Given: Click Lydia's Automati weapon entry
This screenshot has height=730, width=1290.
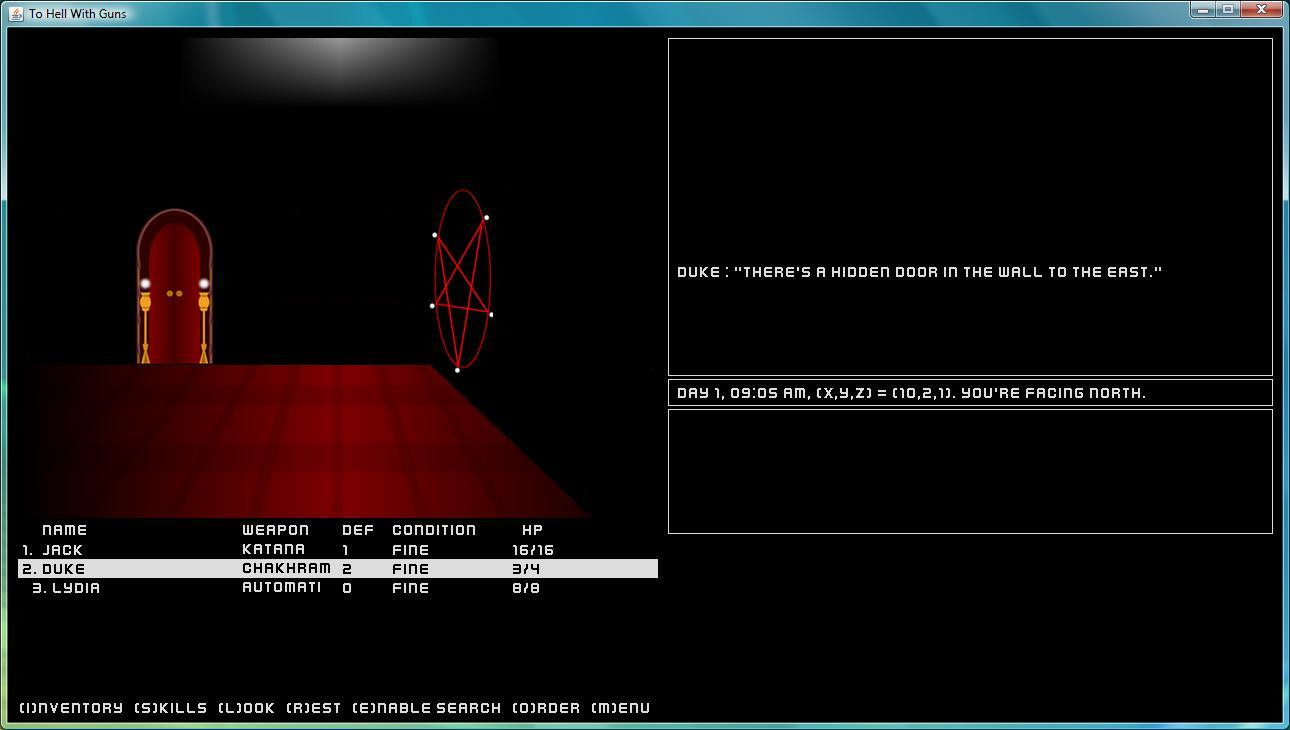Looking at the screenshot, I should [282, 588].
